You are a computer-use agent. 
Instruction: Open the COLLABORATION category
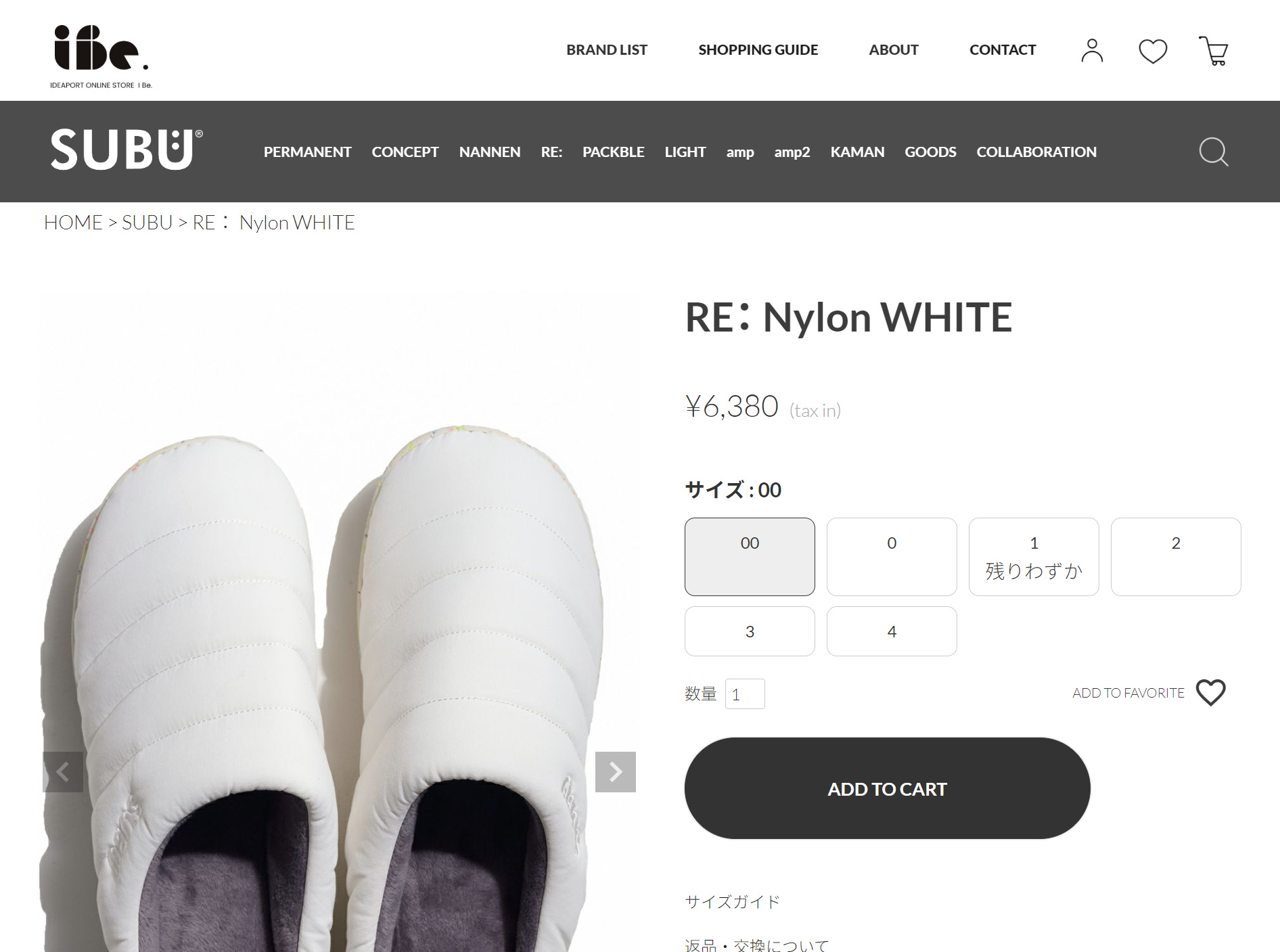[1036, 152]
